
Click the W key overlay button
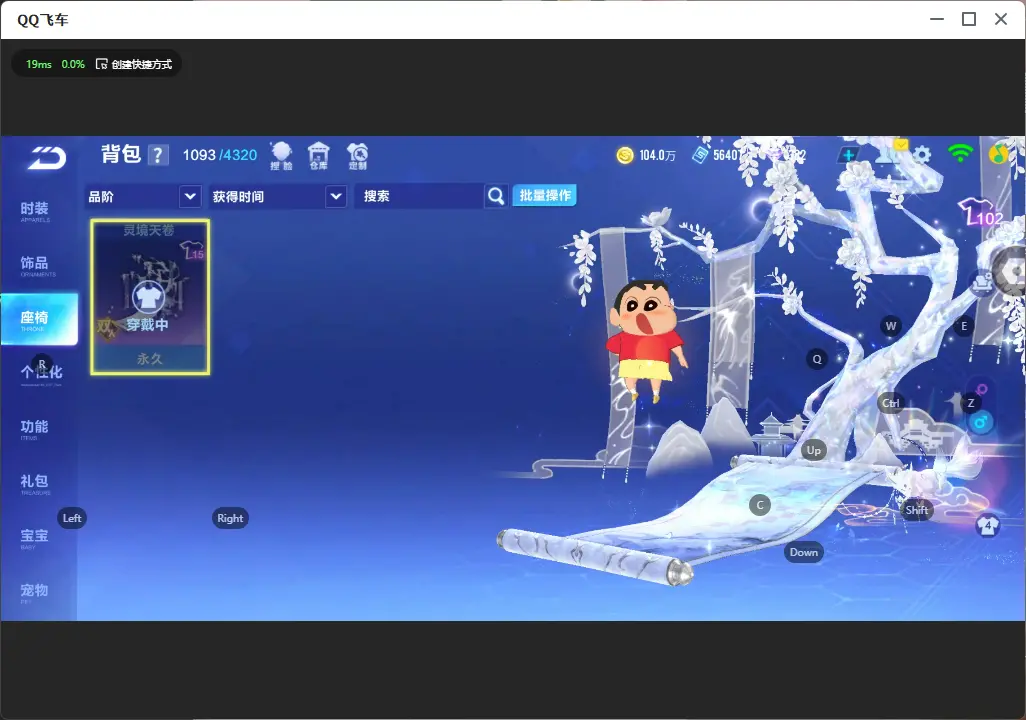pos(891,326)
